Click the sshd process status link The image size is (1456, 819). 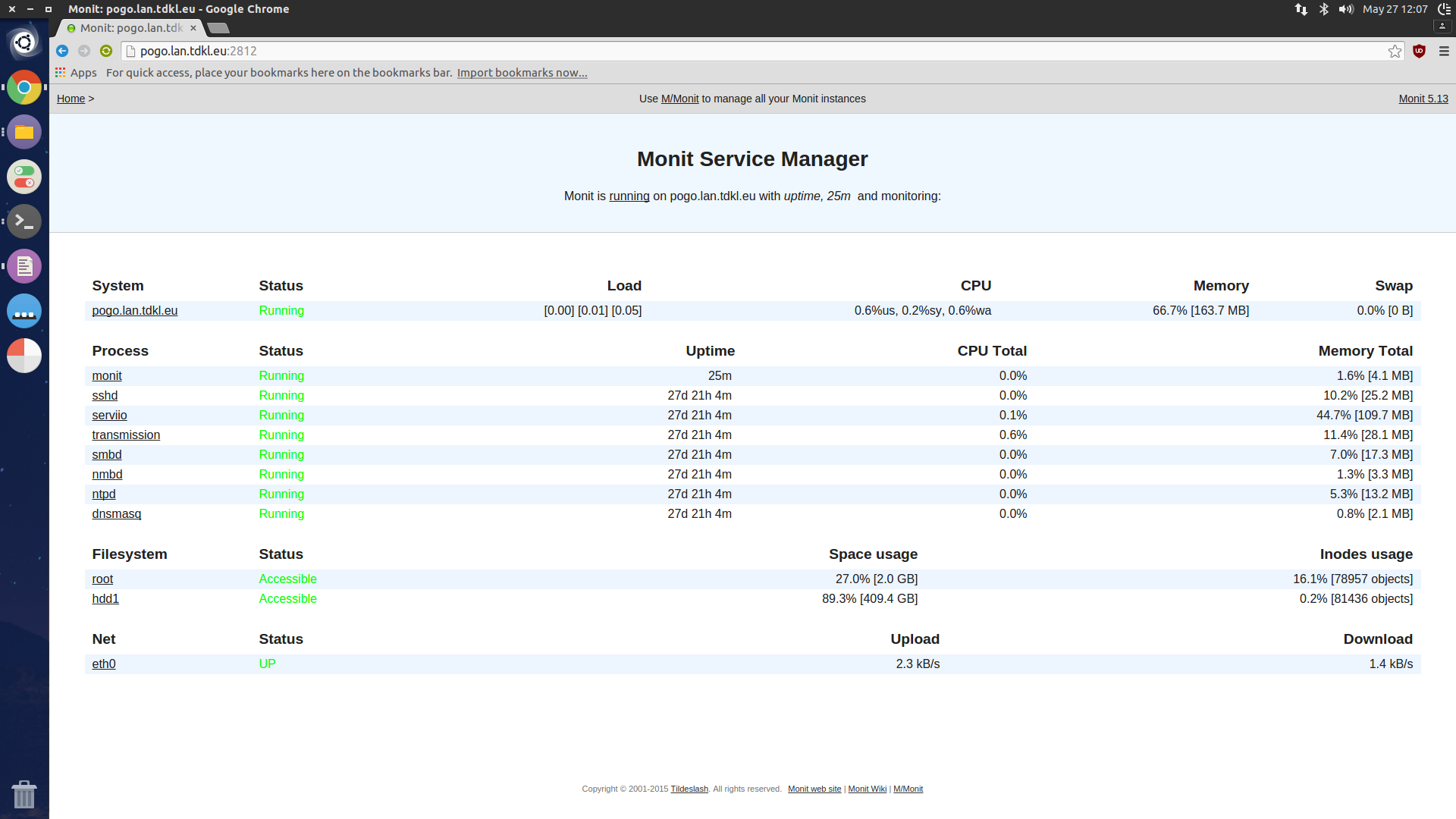tap(104, 394)
